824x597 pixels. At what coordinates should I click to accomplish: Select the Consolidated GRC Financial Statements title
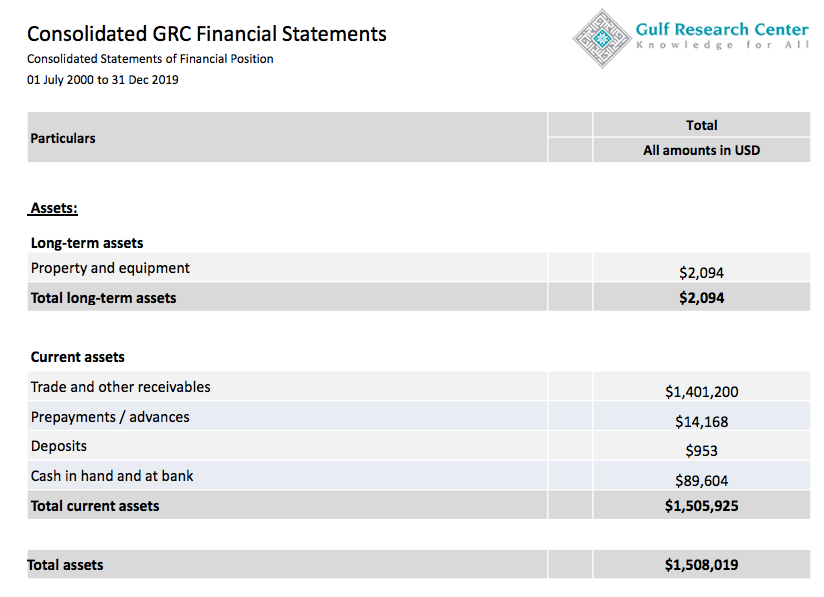click(x=207, y=34)
